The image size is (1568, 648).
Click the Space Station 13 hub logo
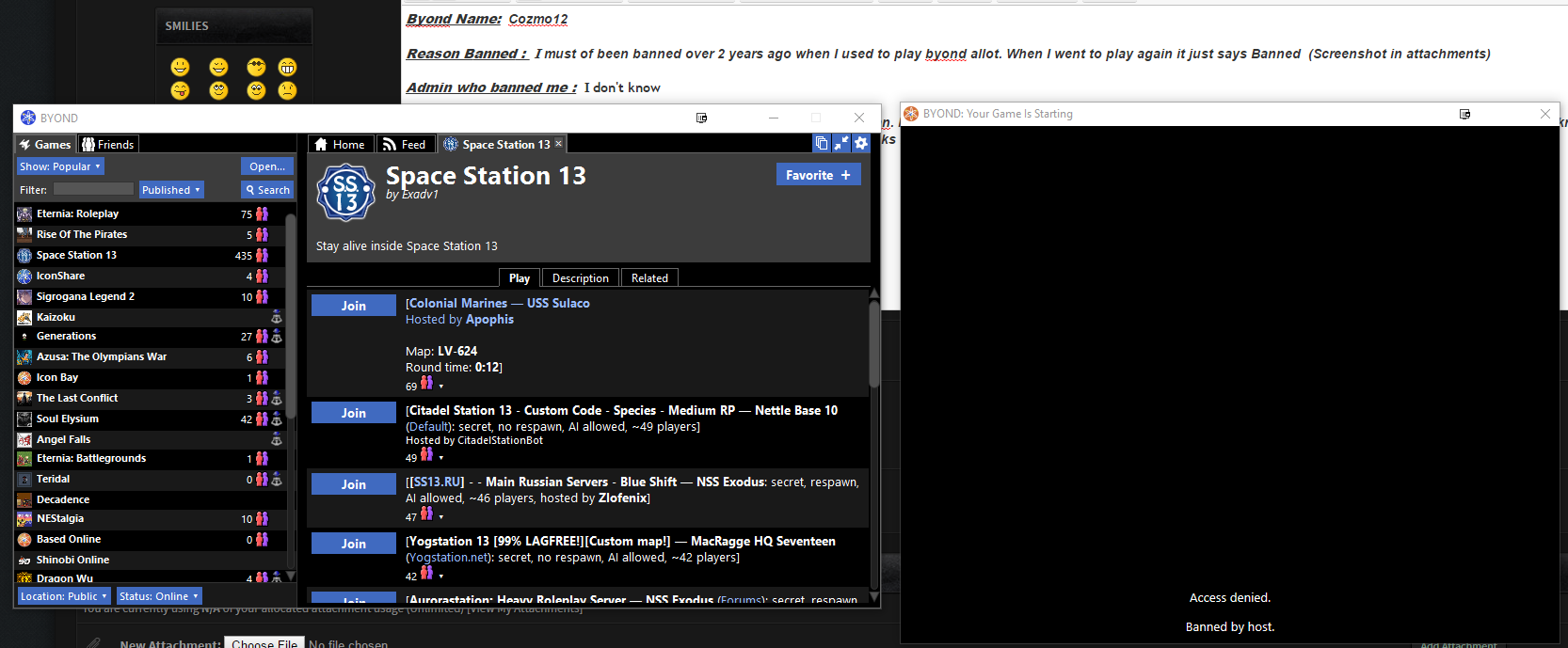[345, 193]
